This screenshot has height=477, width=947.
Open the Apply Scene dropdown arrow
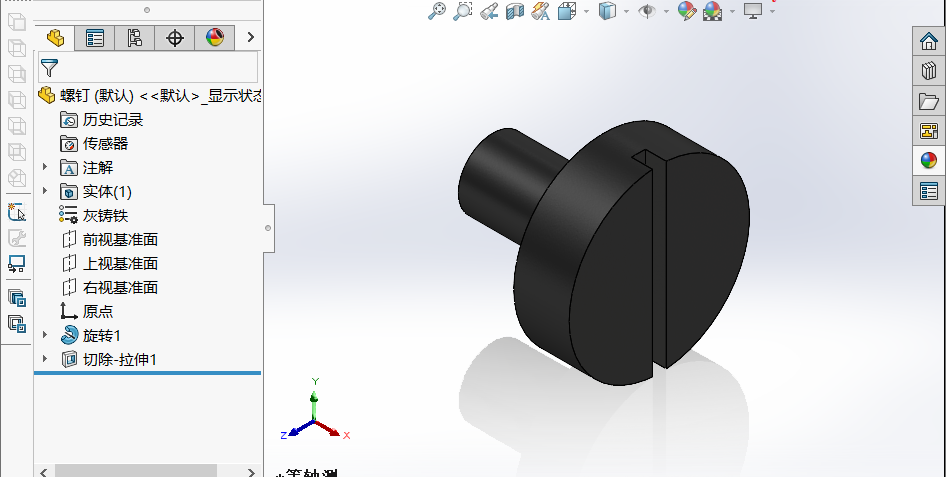pos(733,11)
